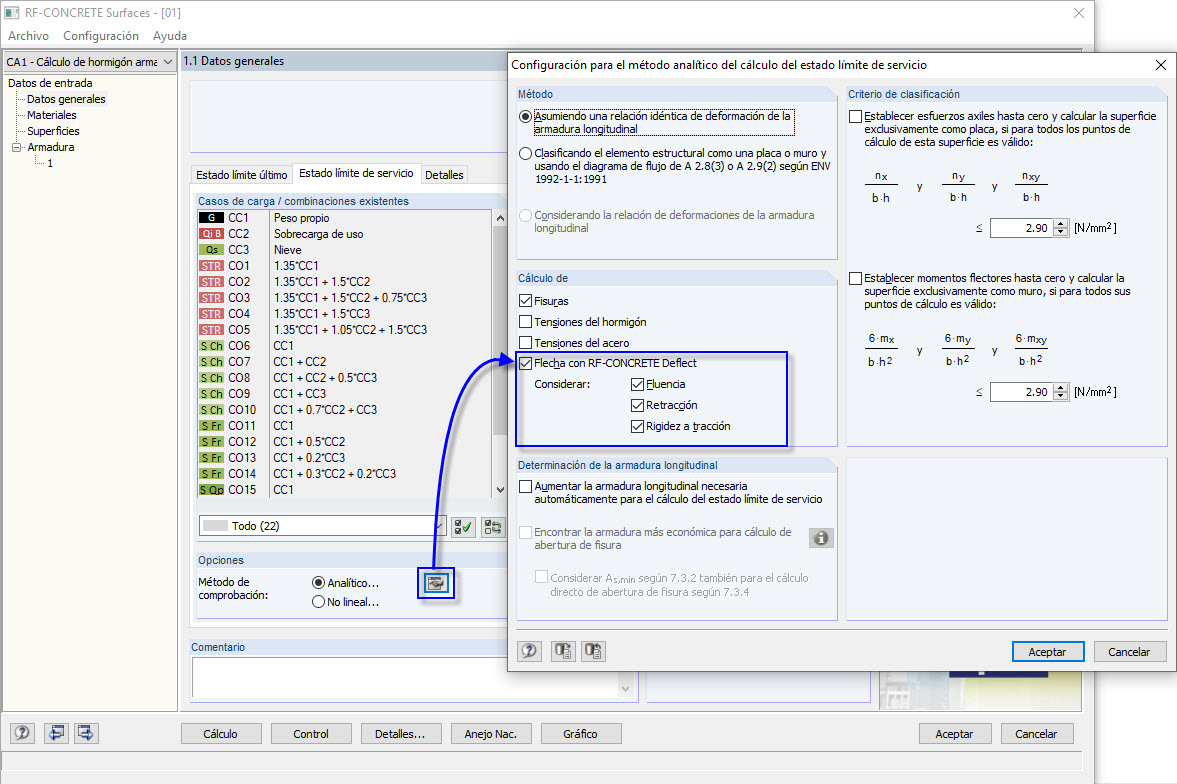Screen dimensions: 1177x784
Task: Open the Configuración menu
Action: [x=101, y=36]
